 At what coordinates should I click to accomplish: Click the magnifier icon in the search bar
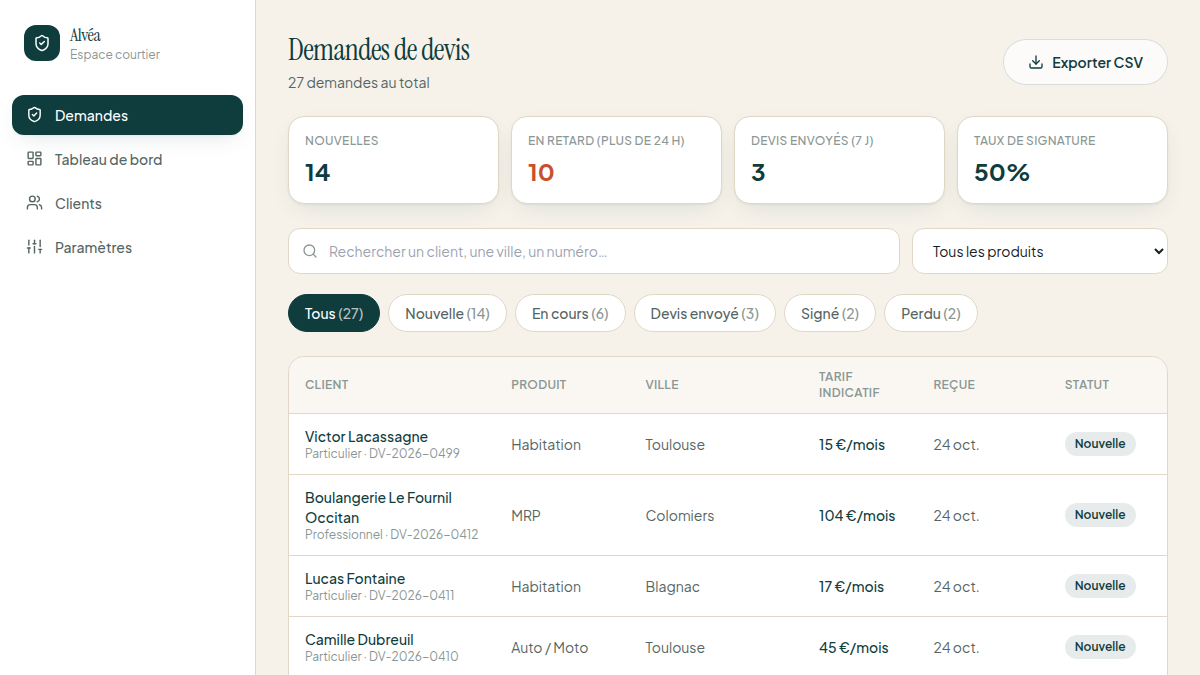(x=310, y=251)
